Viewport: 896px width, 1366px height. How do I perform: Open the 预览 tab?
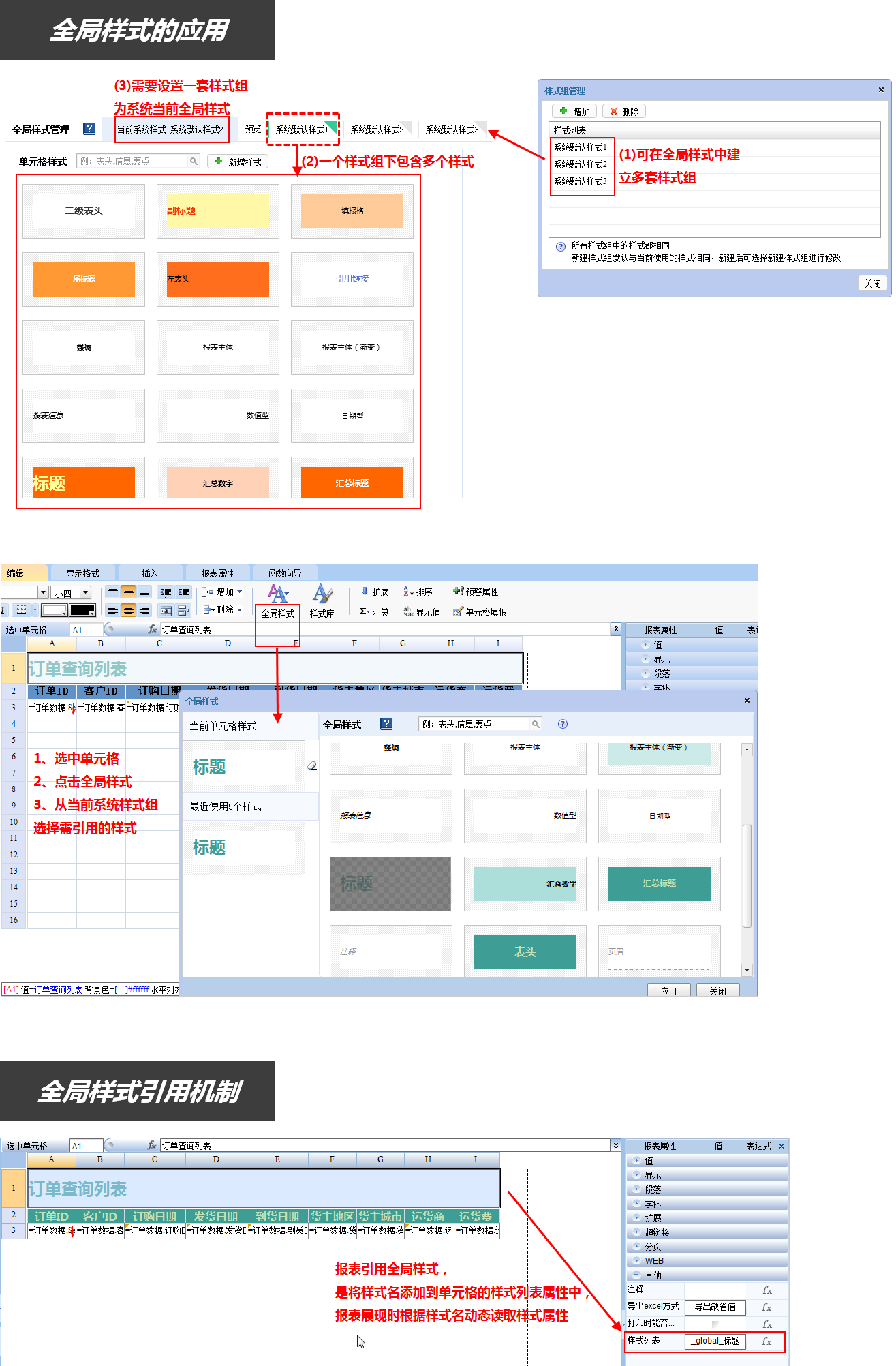coord(253,129)
